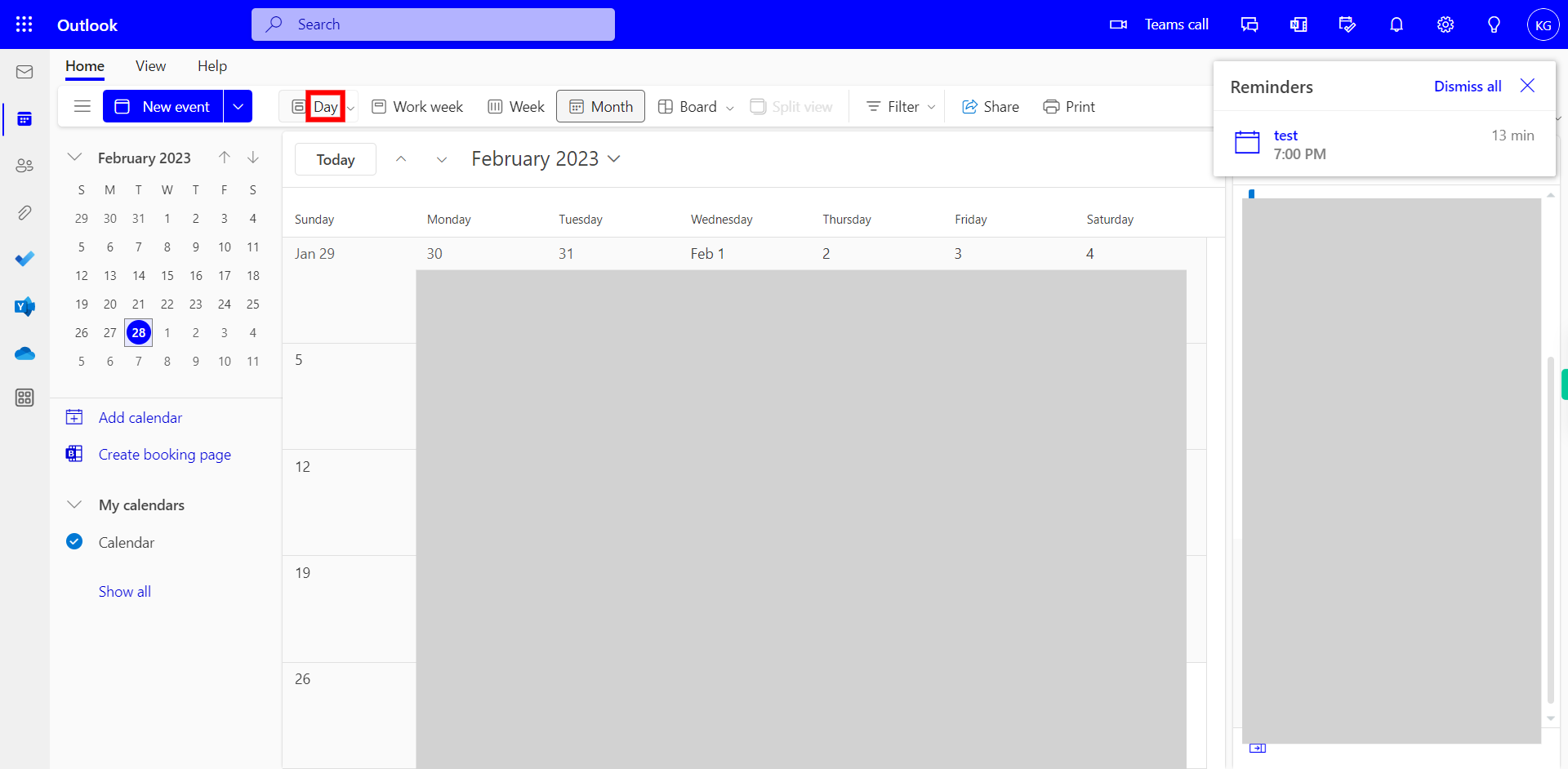Open the test reminder at 7:00 PM
Image resolution: width=1568 pixels, height=769 pixels.
[x=1384, y=144]
